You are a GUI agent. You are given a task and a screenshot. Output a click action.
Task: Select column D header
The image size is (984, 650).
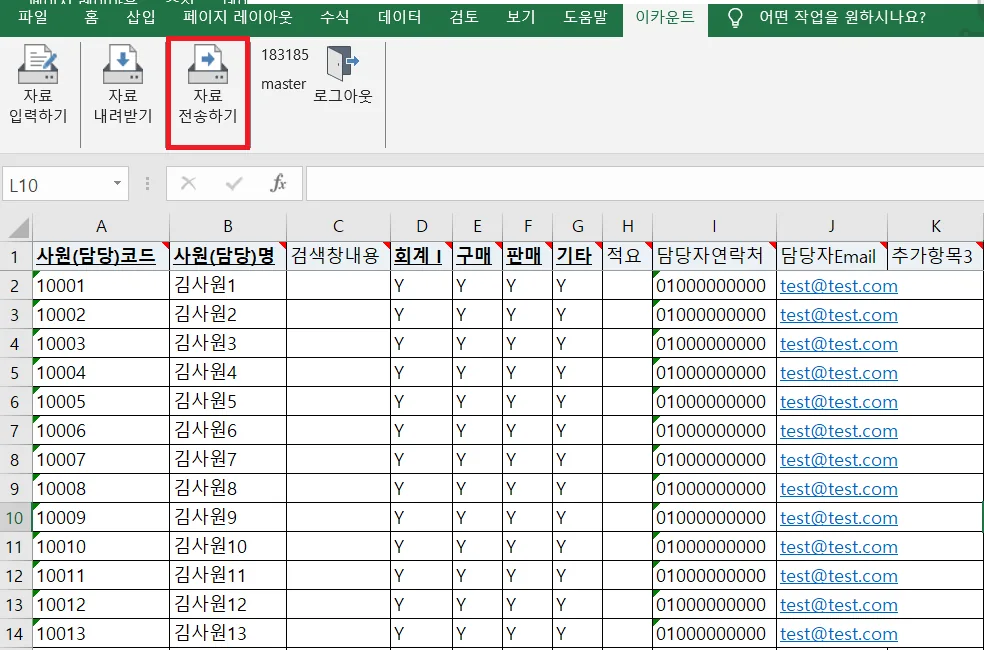tap(422, 226)
